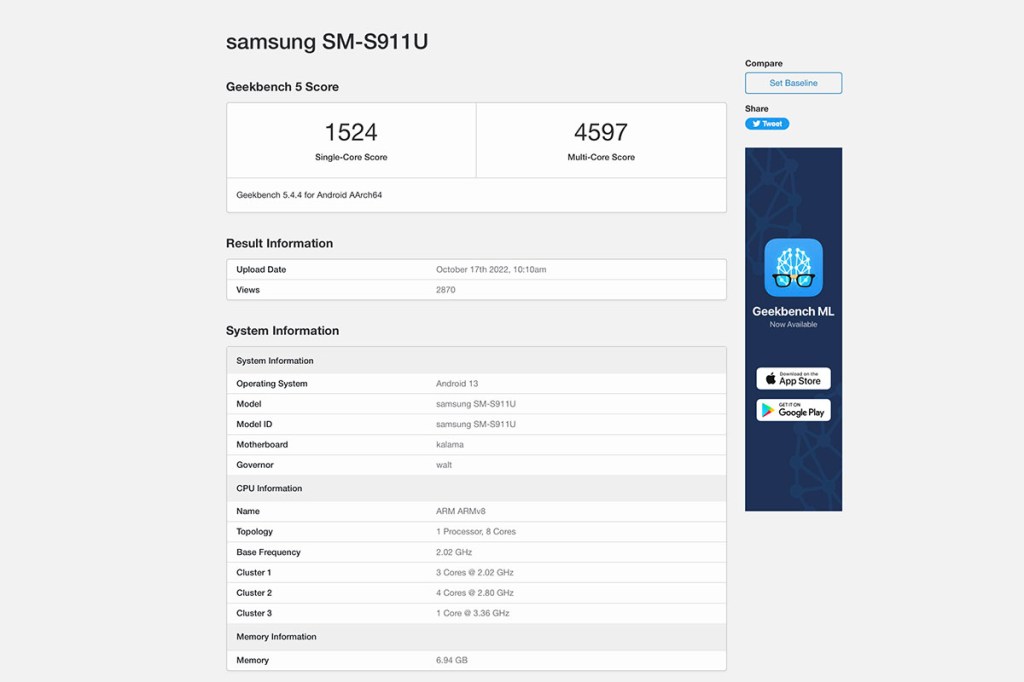Viewport: 1024px width, 682px height.
Task: Click the Model ID row value
Action: tap(476, 424)
